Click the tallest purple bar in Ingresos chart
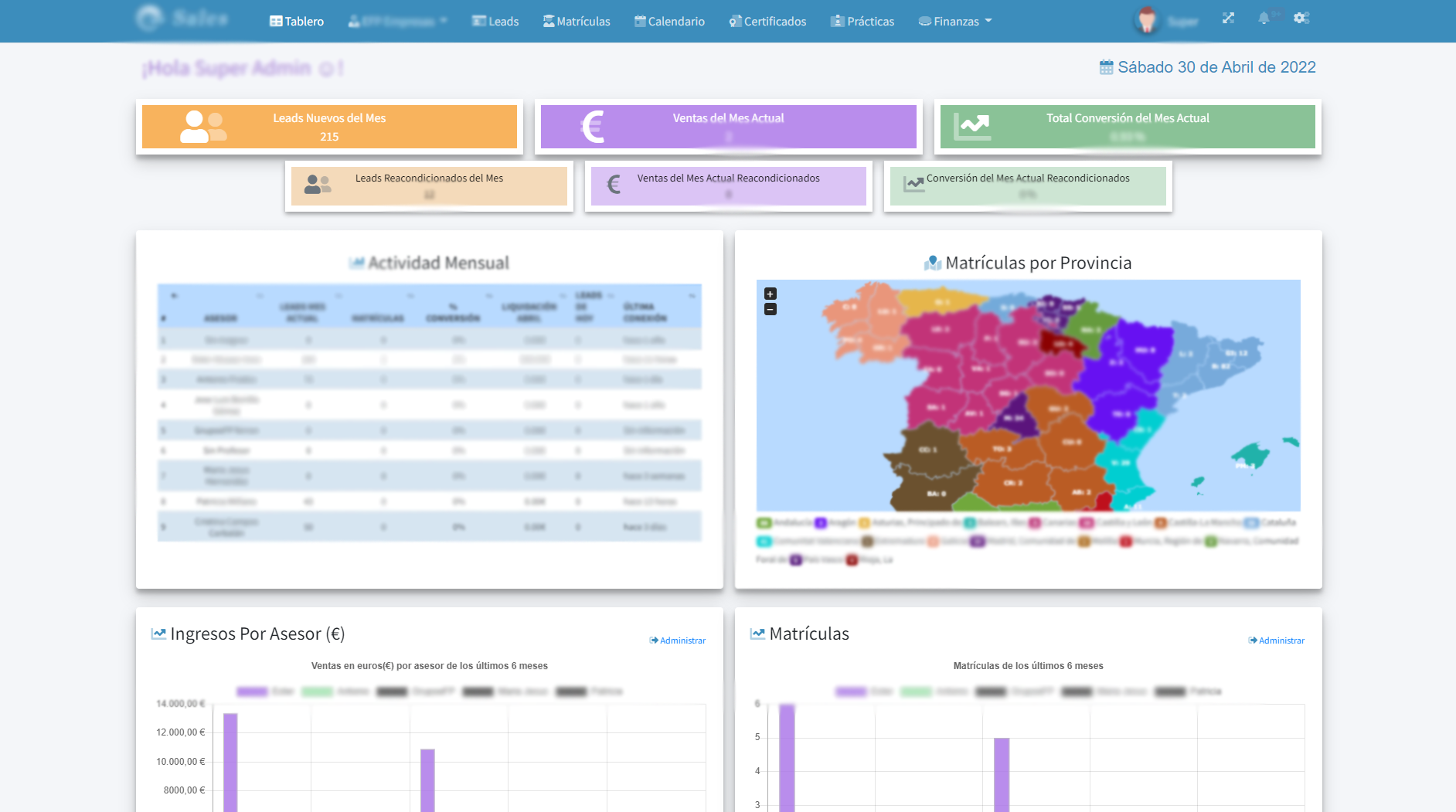 coord(230,762)
